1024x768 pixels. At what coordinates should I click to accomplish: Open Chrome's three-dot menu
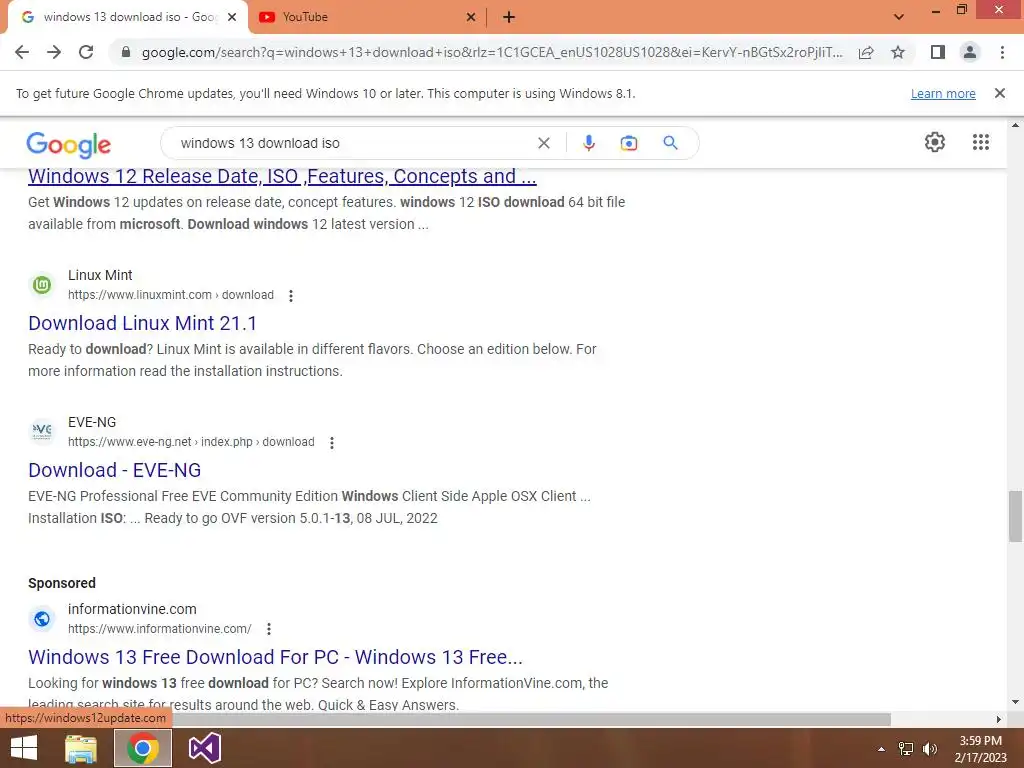(x=1002, y=52)
